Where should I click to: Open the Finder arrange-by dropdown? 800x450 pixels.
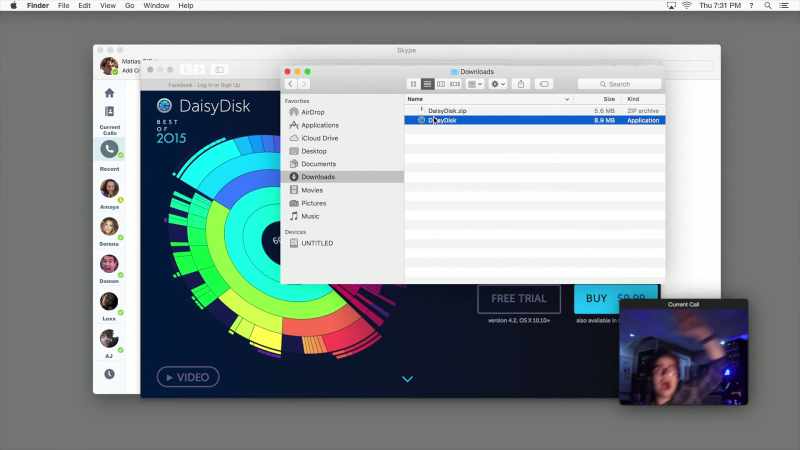pyautogui.click(x=475, y=84)
